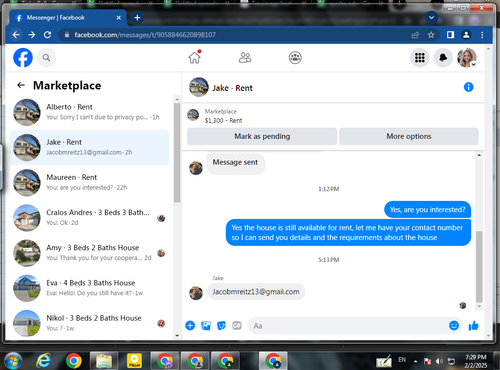
Task: Open Eva · 4 Beds 3 Baths House conversation
Action: [89, 288]
